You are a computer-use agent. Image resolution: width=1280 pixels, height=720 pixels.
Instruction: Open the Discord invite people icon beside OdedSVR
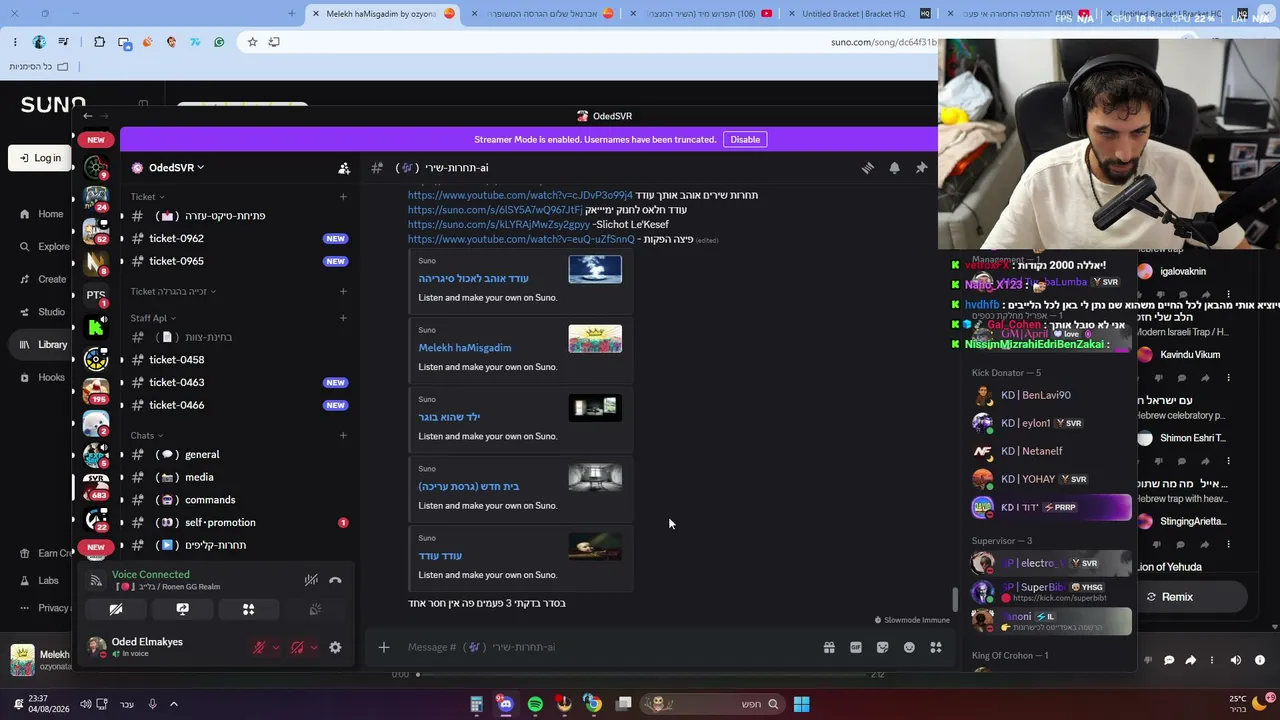click(344, 168)
